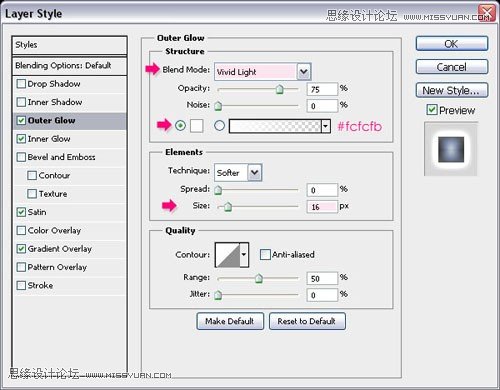This screenshot has width=500, height=390.
Task: Open the glow color swatch
Action: click(197, 126)
